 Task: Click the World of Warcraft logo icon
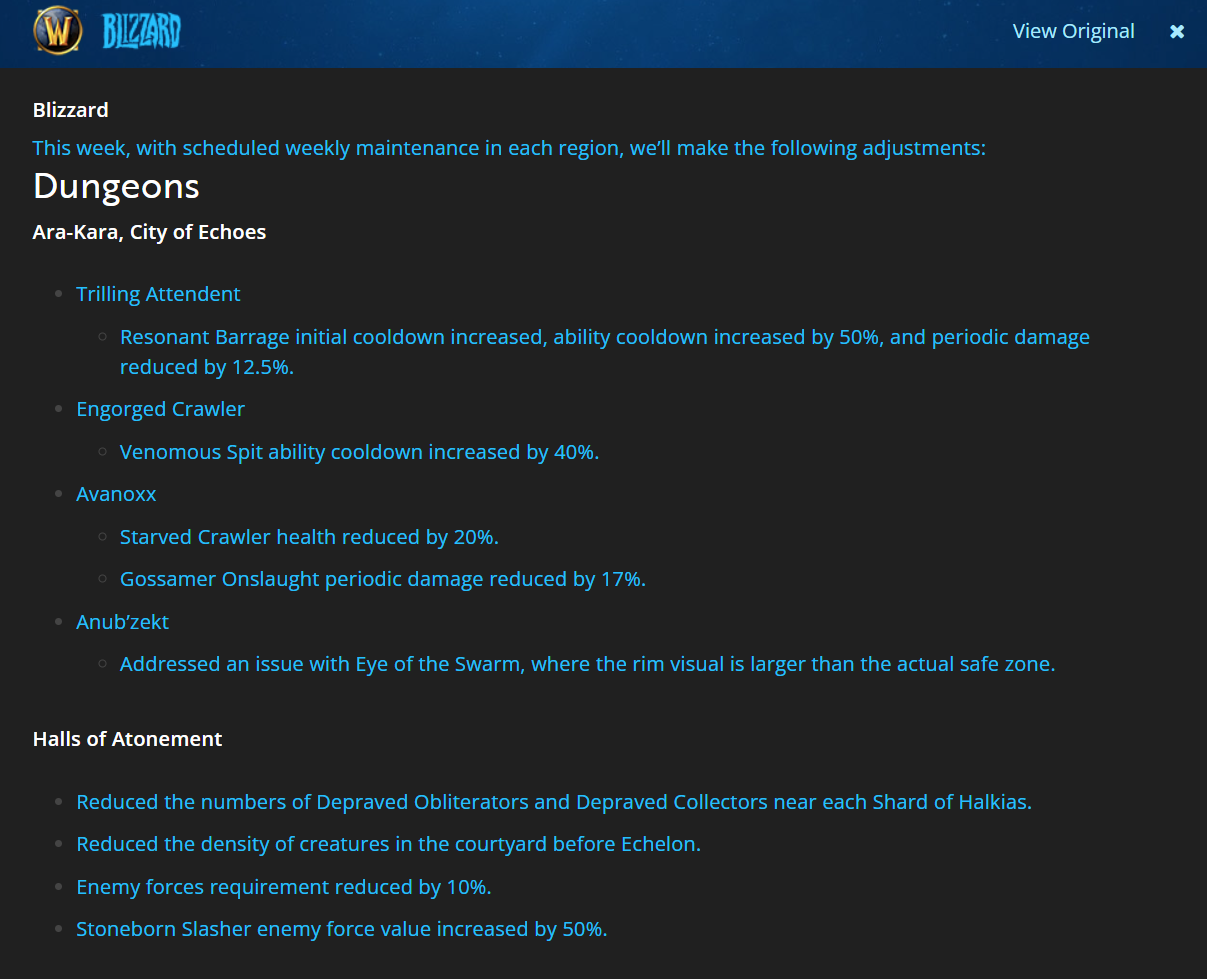(58, 31)
